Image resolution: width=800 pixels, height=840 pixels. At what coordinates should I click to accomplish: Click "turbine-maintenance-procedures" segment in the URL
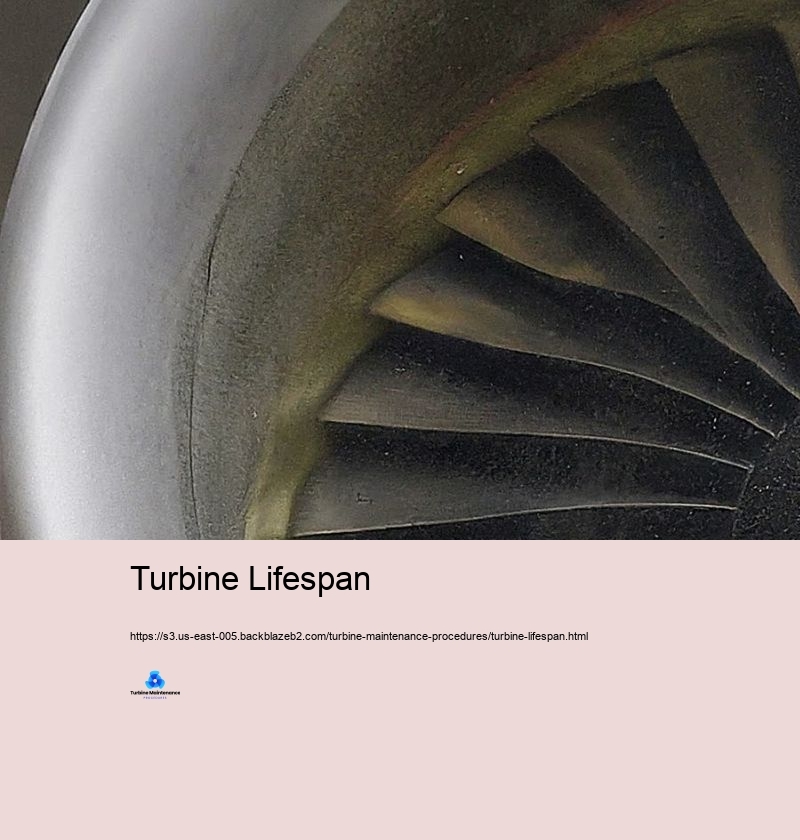click(408, 636)
